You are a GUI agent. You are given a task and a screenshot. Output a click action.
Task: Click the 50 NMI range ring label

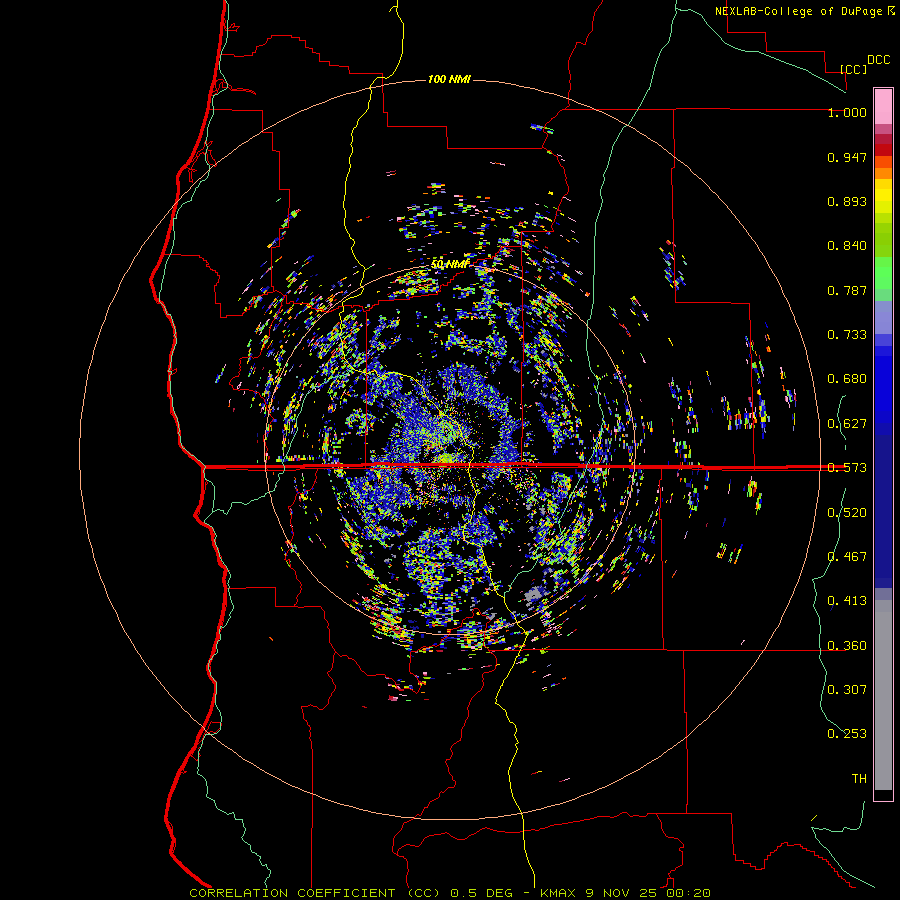point(450,264)
